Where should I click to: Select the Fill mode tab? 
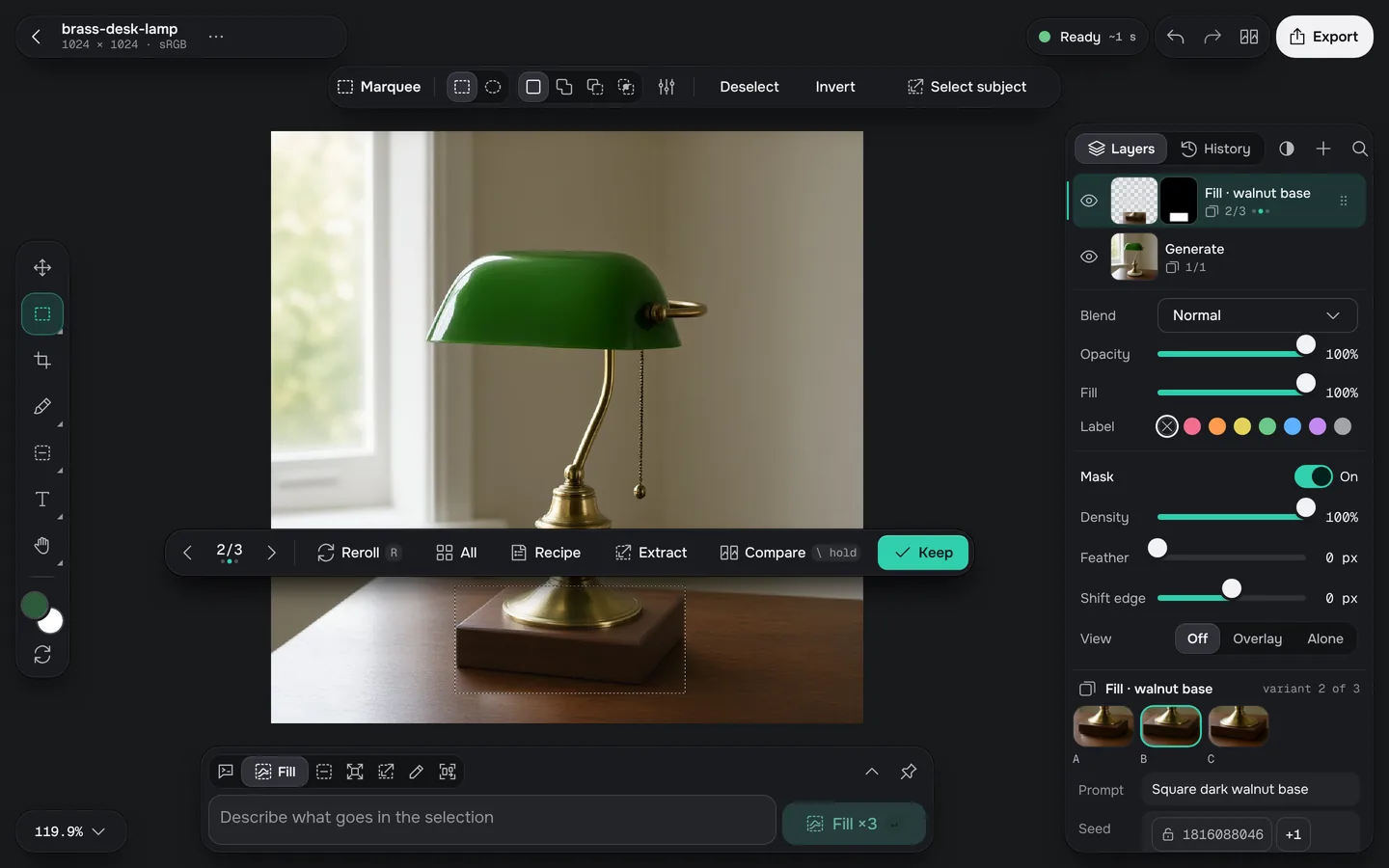click(276, 772)
